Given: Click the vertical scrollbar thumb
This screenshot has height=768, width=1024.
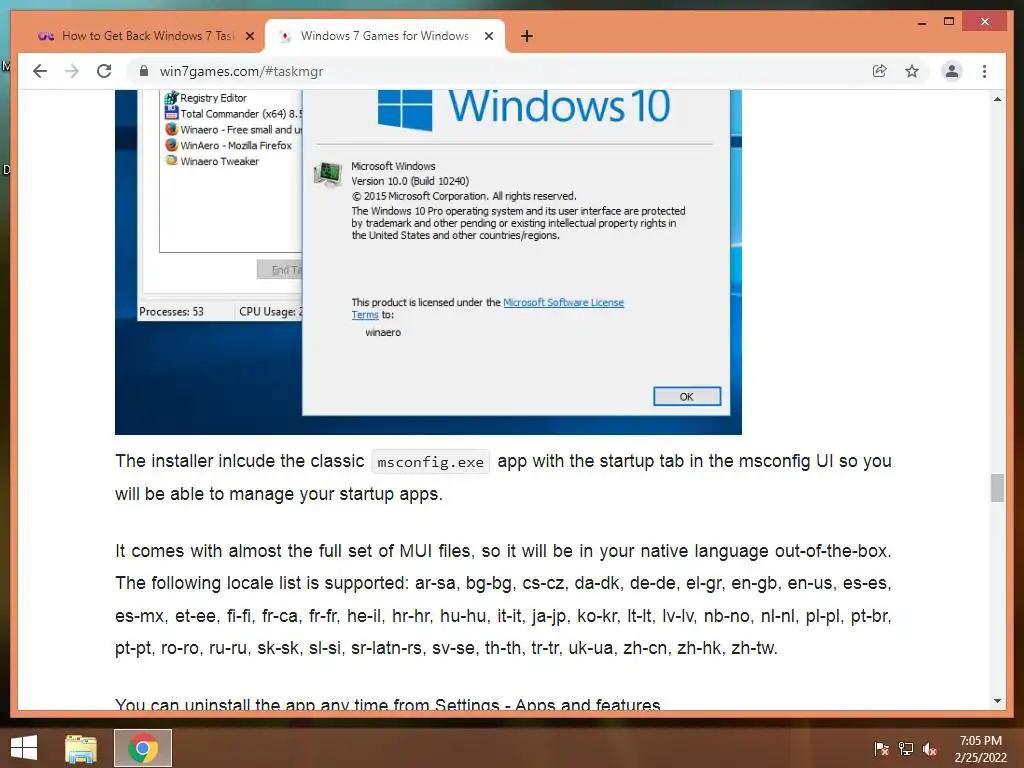Looking at the screenshot, I should [997, 488].
